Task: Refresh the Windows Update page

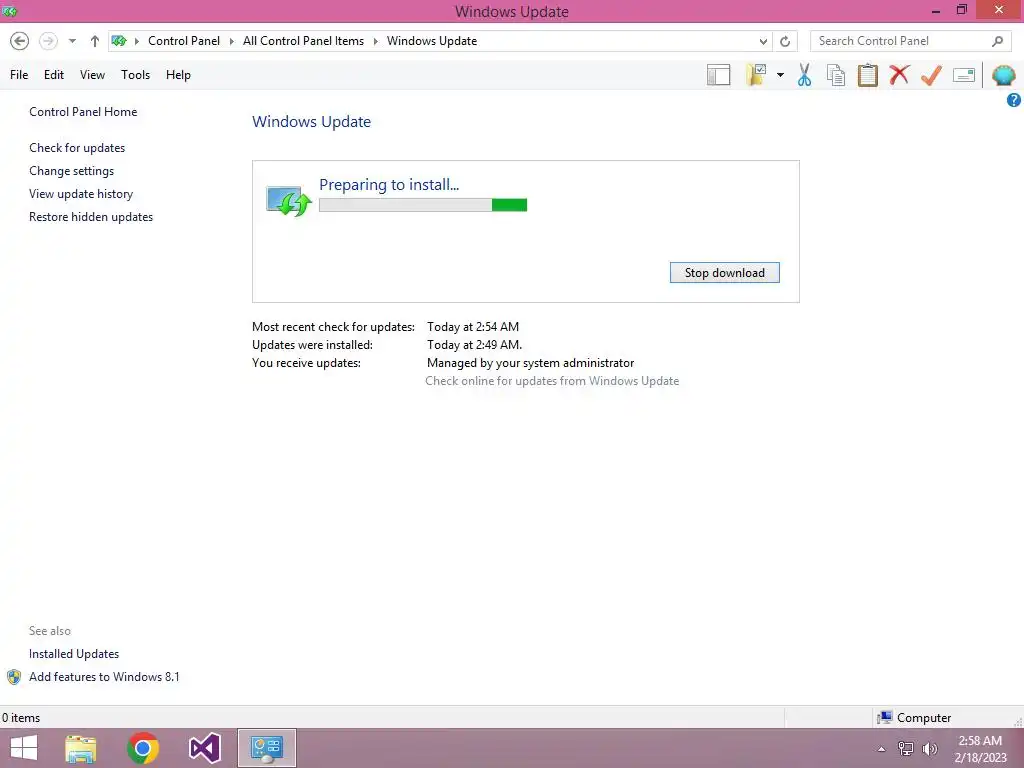Action: (785, 41)
